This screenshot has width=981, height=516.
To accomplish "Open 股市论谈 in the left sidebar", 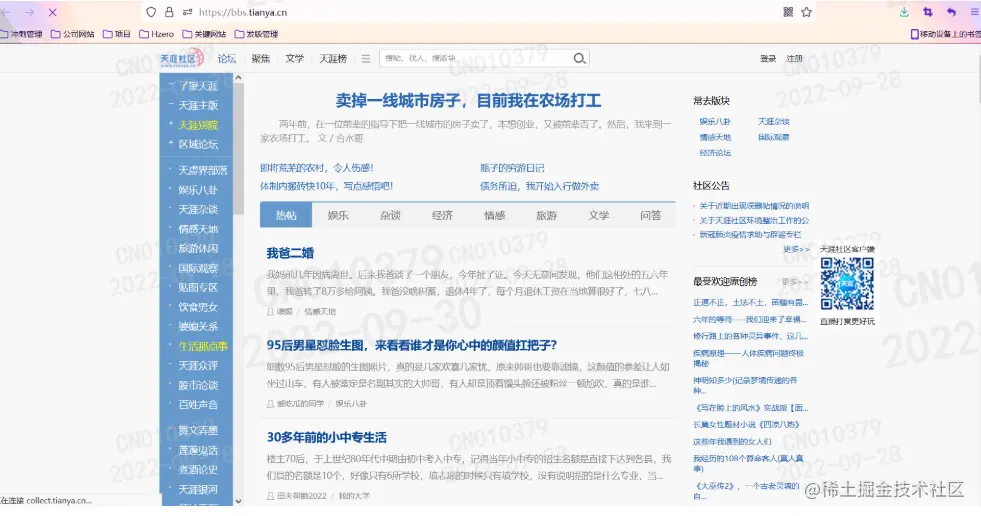I will pyautogui.click(x=198, y=385).
